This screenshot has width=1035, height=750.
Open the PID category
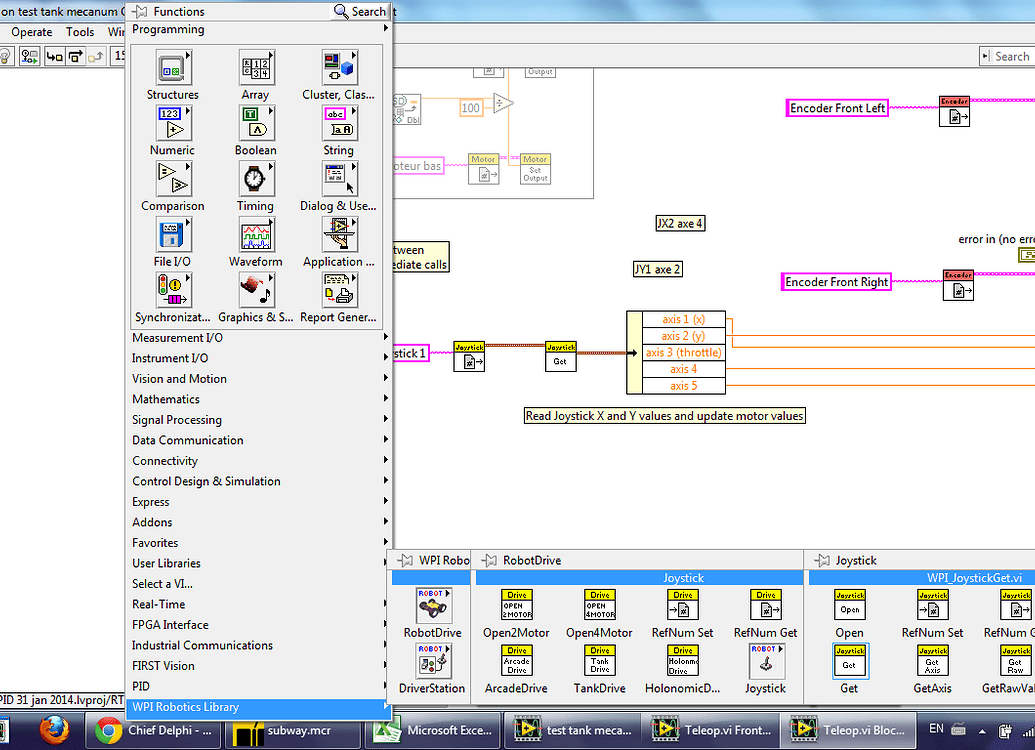tap(259, 686)
